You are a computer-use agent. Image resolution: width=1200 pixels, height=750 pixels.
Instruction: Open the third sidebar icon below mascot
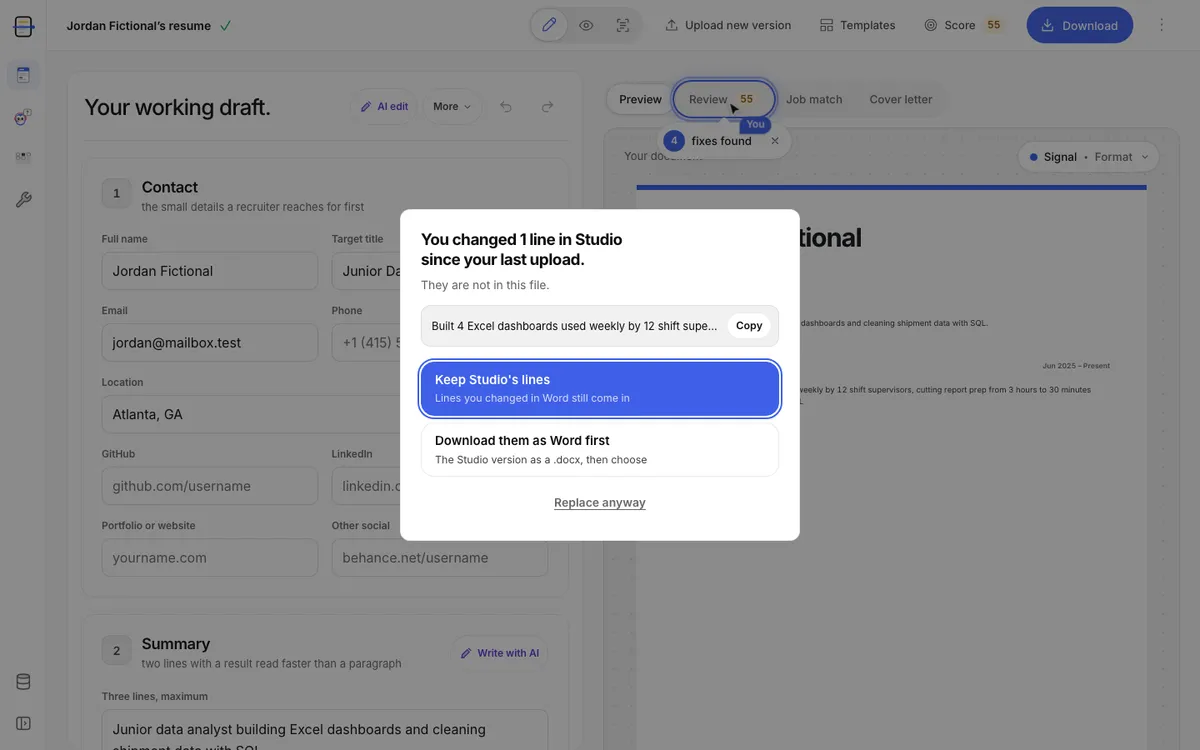[24, 158]
